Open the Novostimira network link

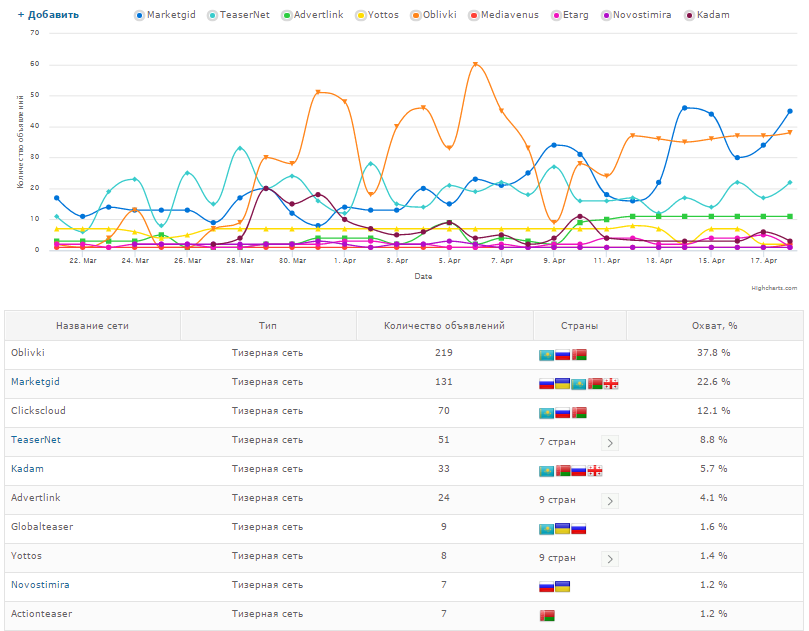(40, 585)
